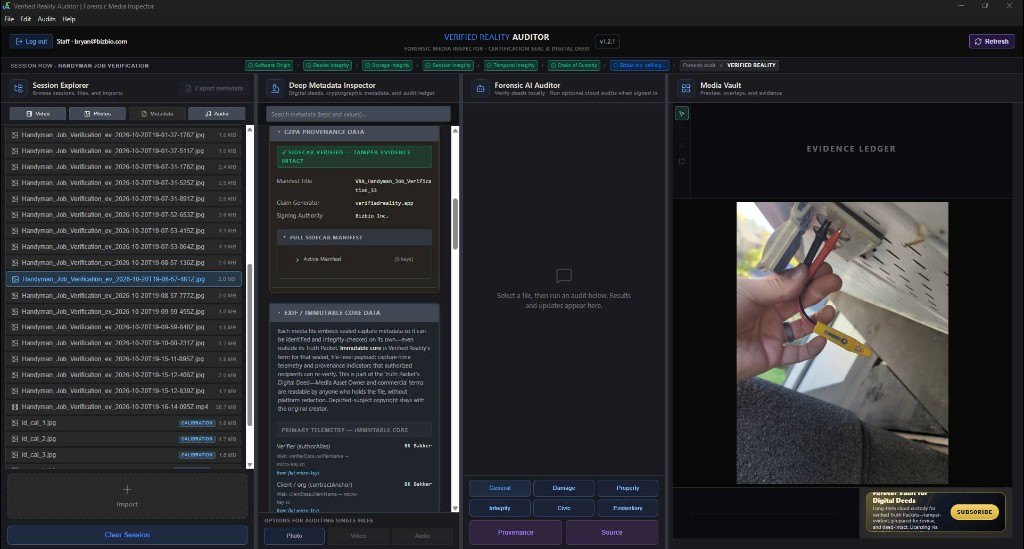Toggle the Video file filter in Session Explorer

37,114
